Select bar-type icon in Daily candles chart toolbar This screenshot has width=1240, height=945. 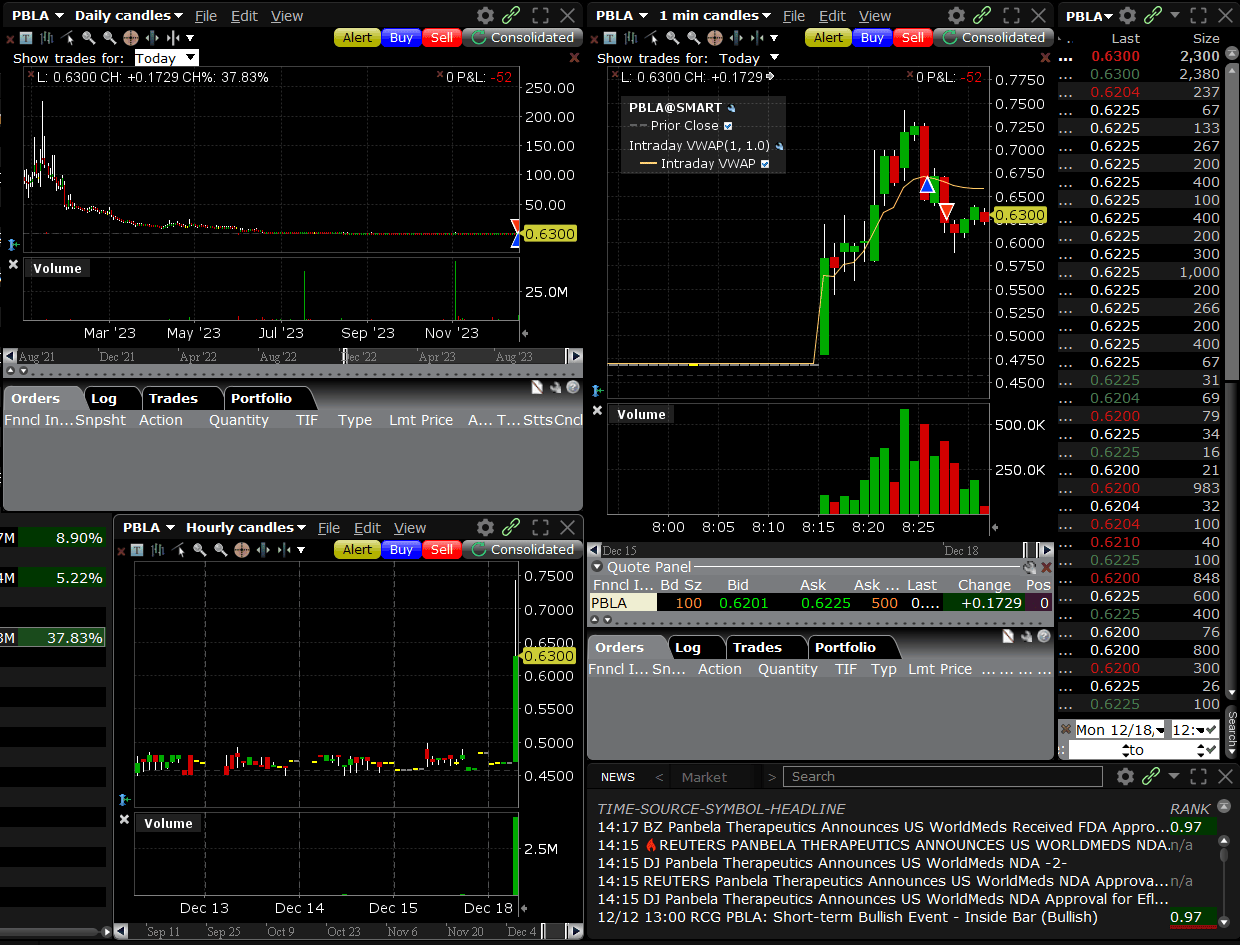point(47,38)
